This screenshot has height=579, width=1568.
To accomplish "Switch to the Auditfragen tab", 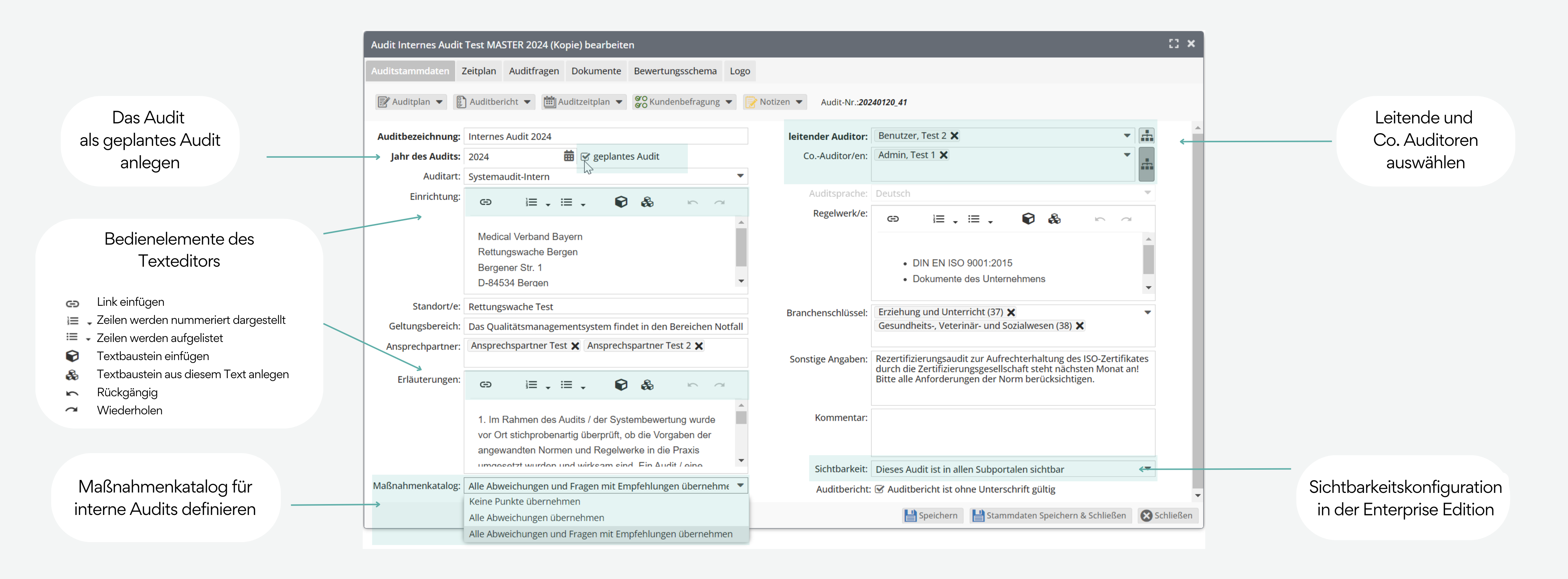I will tap(534, 71).
